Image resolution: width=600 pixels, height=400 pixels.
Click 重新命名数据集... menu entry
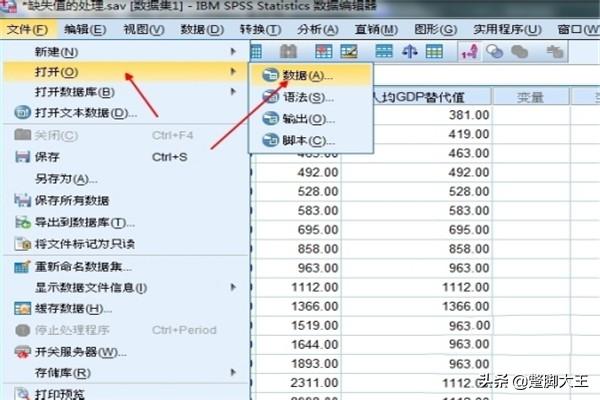click(126, 266)
